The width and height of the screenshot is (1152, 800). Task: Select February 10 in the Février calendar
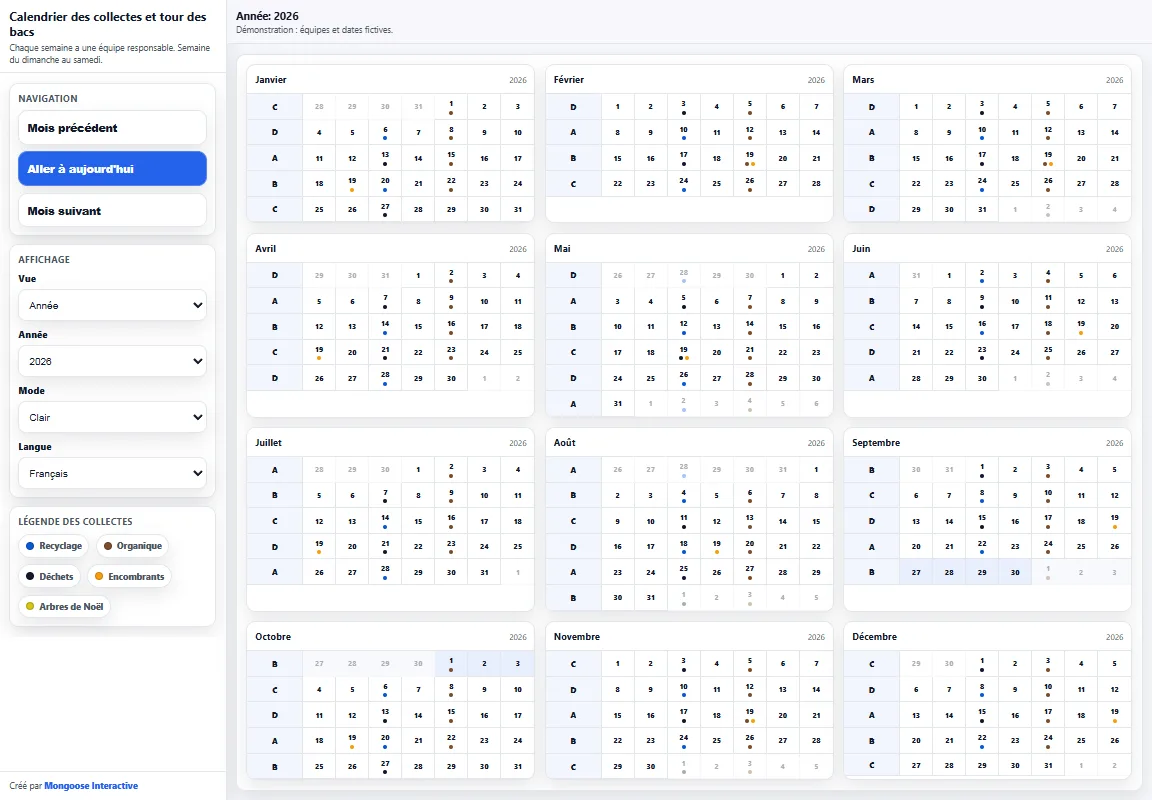[683, 132]
